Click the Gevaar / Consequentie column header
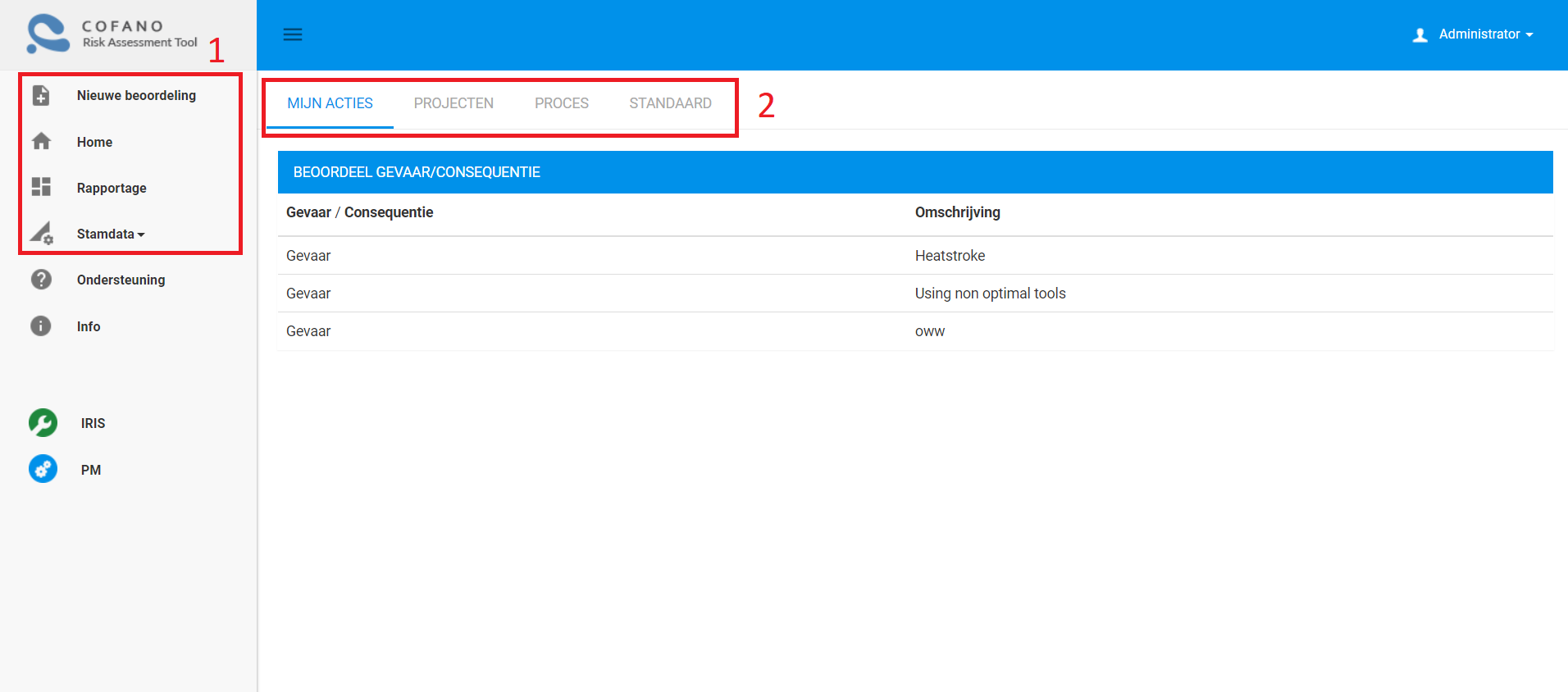 (x=359, y=212)
